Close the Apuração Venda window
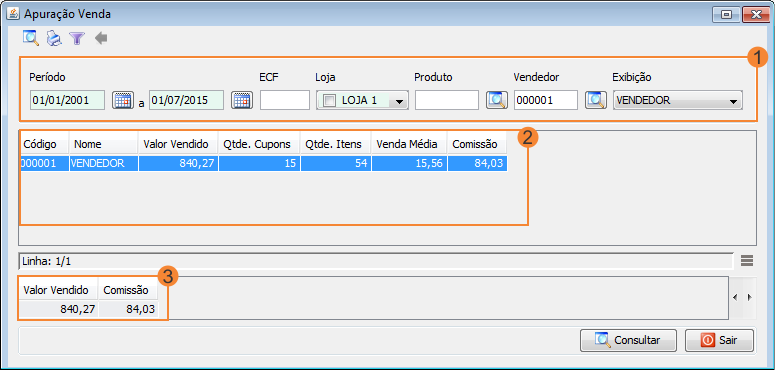The height and width of the screenshot is (370, 775). click(756, 14)
